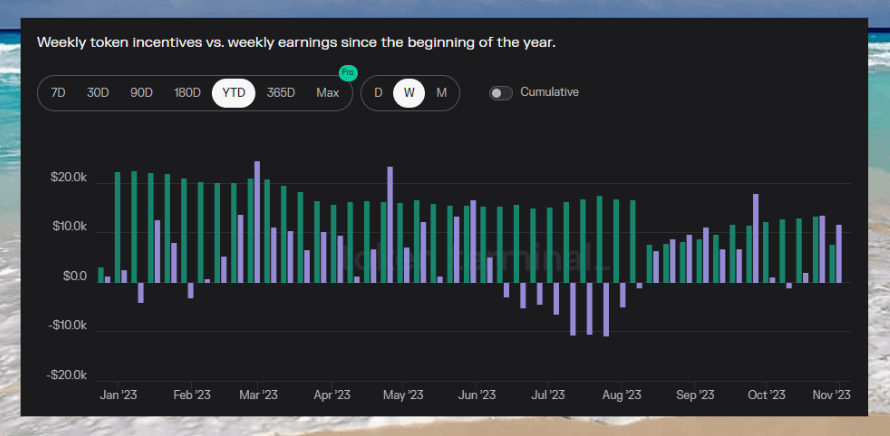
Task: Click the green Pro badge
Action: (x=347, y=73)
